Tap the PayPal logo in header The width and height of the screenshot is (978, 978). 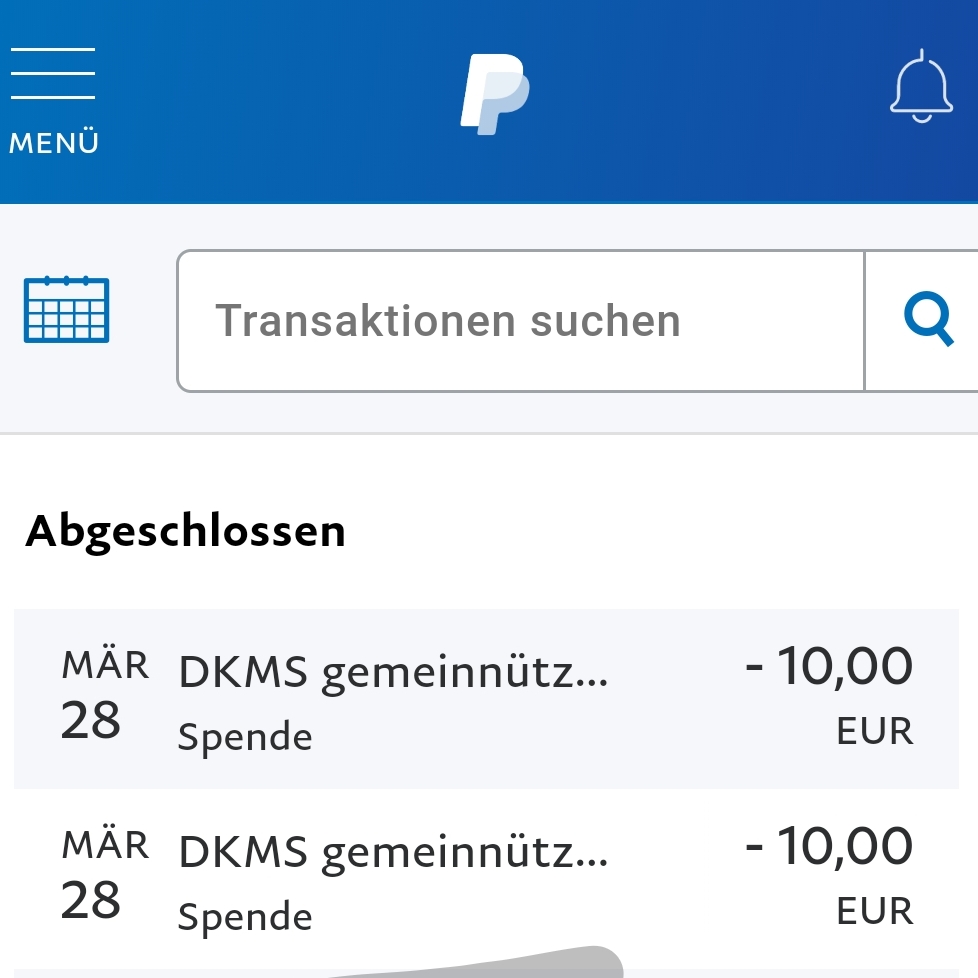click(x=495, y=94)
